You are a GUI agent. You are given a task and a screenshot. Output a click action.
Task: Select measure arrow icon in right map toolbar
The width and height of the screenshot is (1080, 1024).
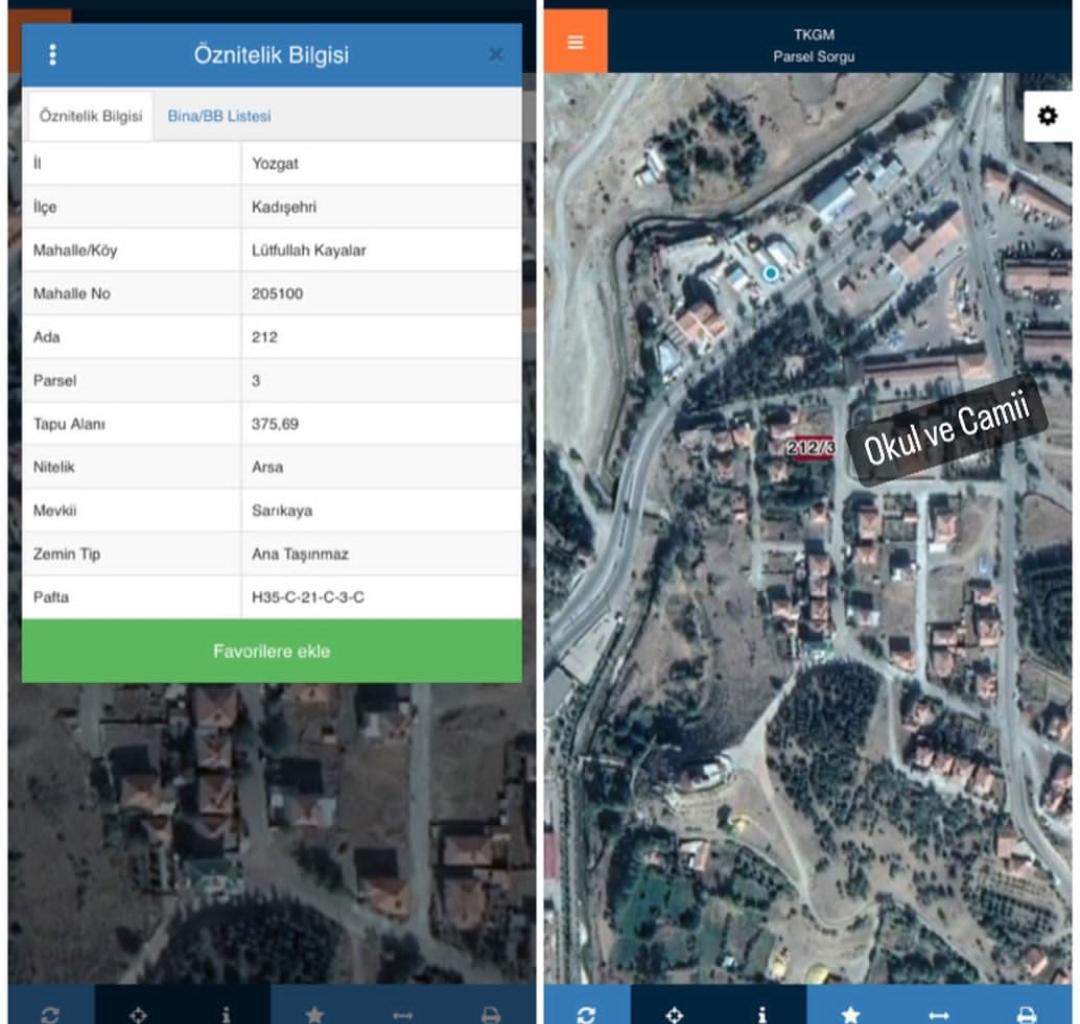pyautogui.click(x=938, y=1012)
